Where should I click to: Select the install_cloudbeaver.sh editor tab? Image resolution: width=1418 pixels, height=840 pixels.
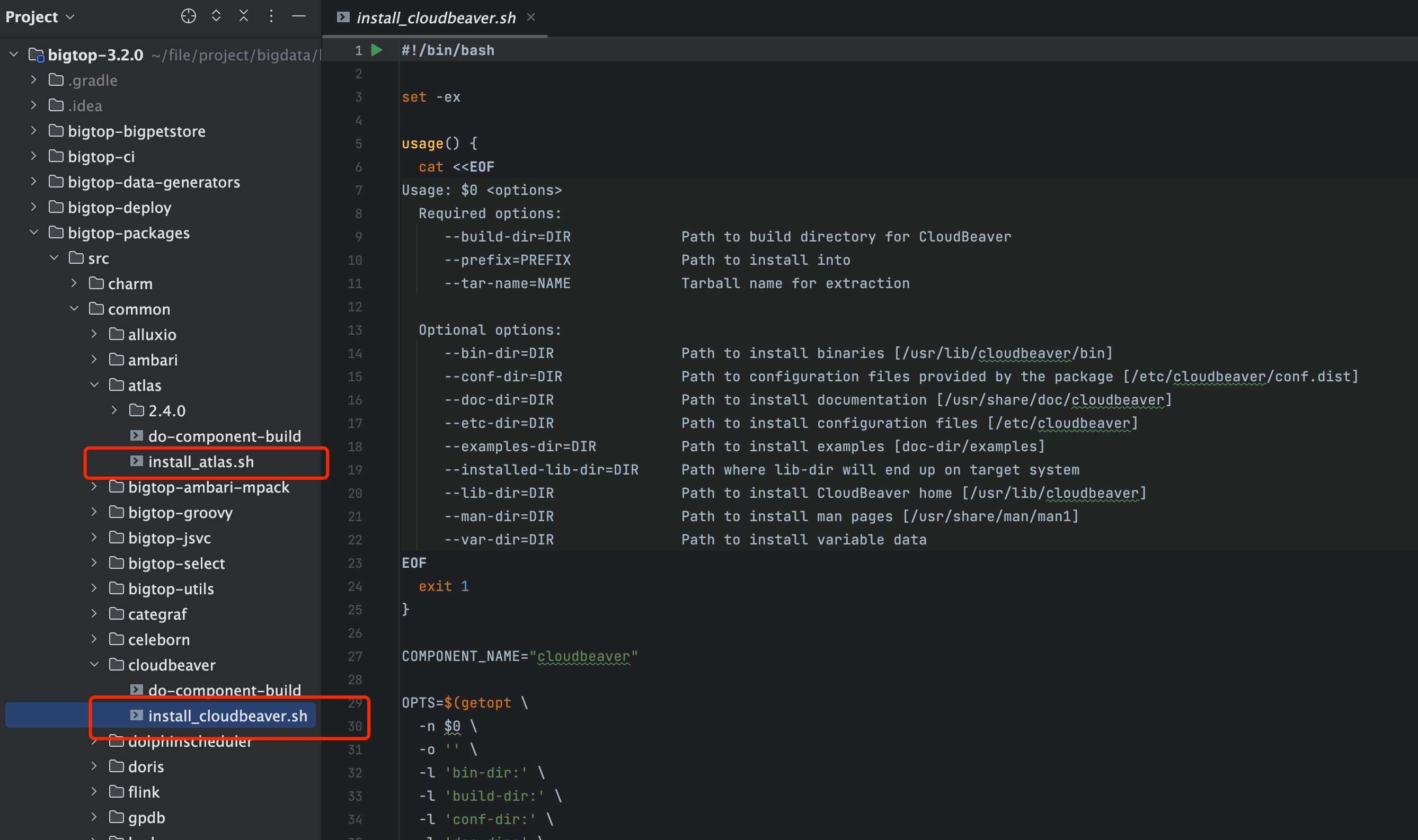tap(436, 17)
